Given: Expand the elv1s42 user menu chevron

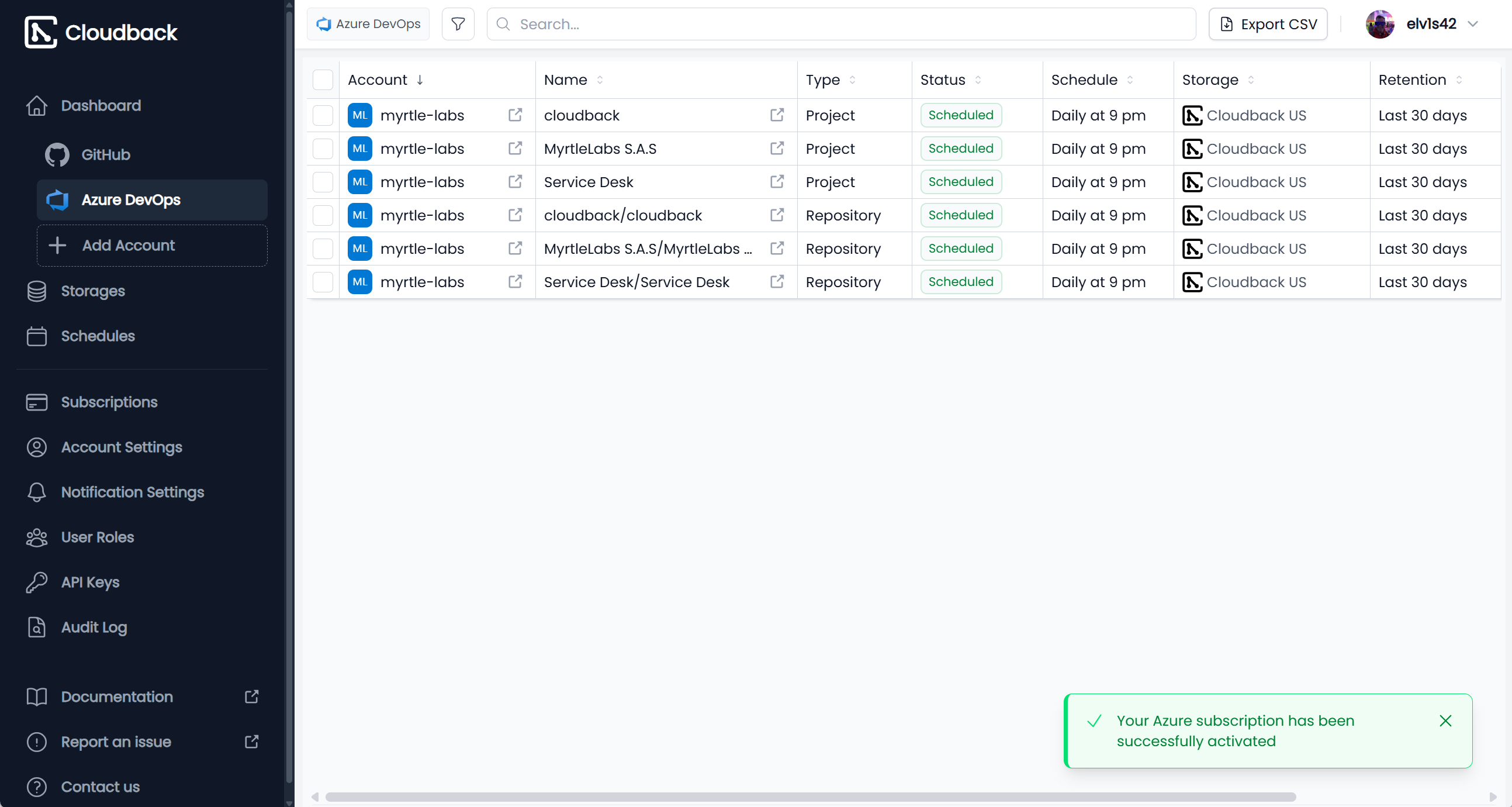Looking at the screenshot, I should [x=1473, y=24].
